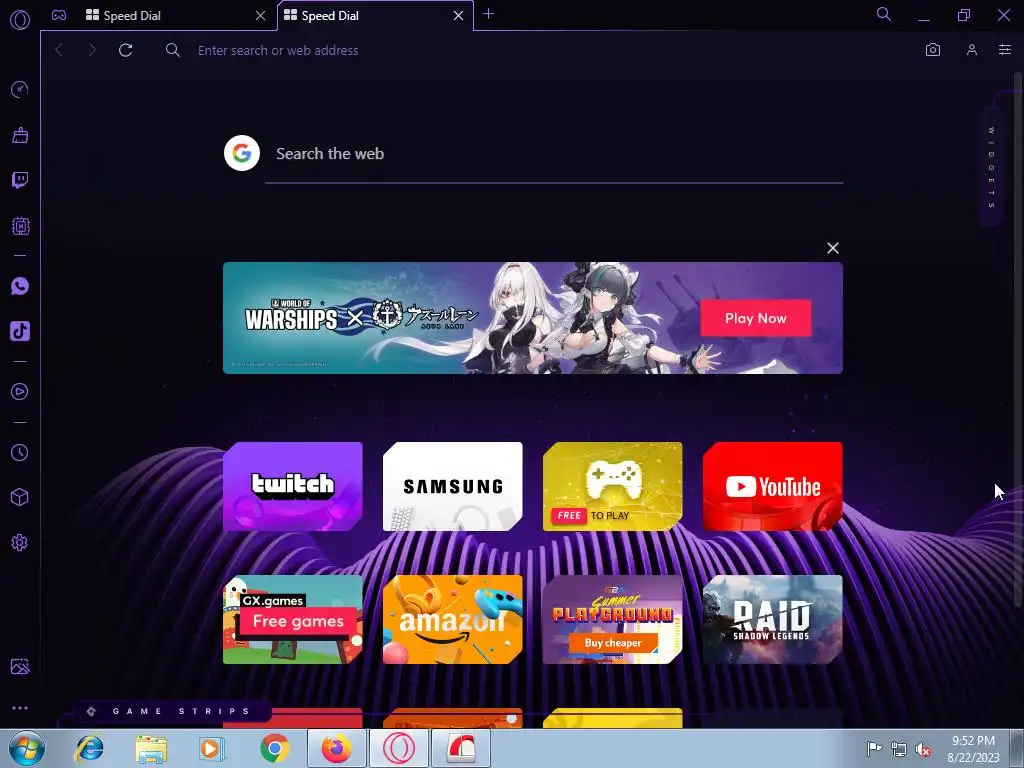
Task: Open taskbar clock showing 9:52 PM
Action: (973, 748)
